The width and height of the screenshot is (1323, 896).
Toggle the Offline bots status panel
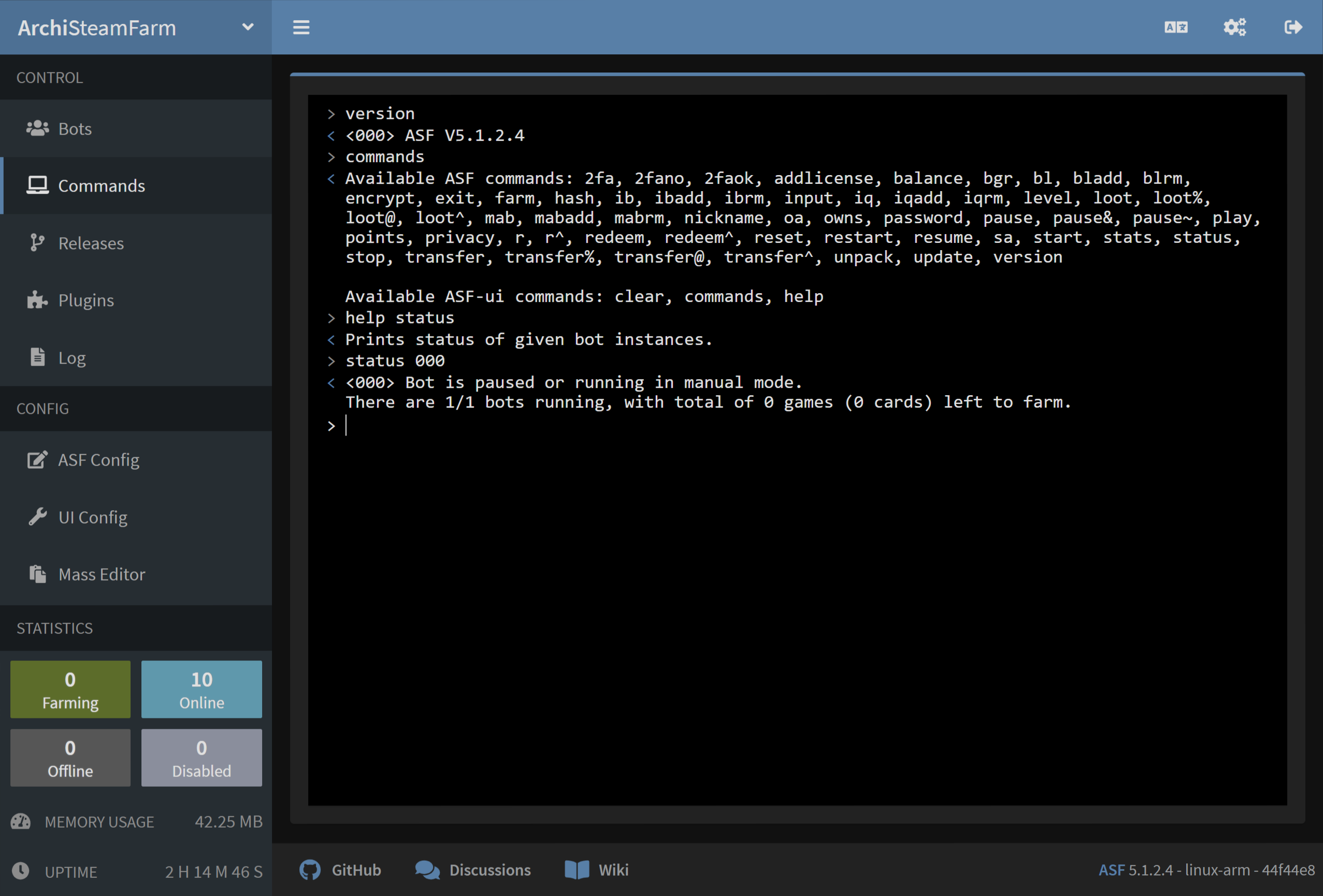tap(70, 757)
